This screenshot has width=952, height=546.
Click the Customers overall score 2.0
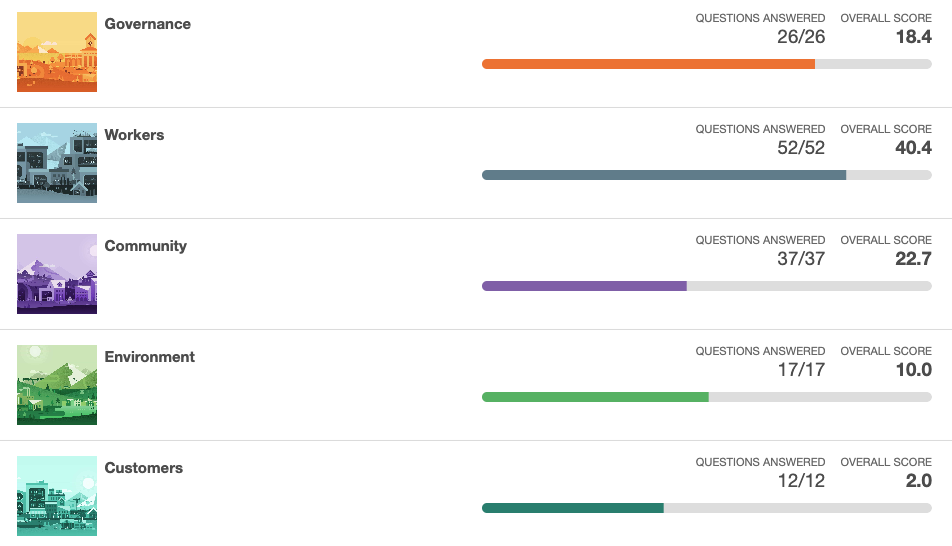919,481
